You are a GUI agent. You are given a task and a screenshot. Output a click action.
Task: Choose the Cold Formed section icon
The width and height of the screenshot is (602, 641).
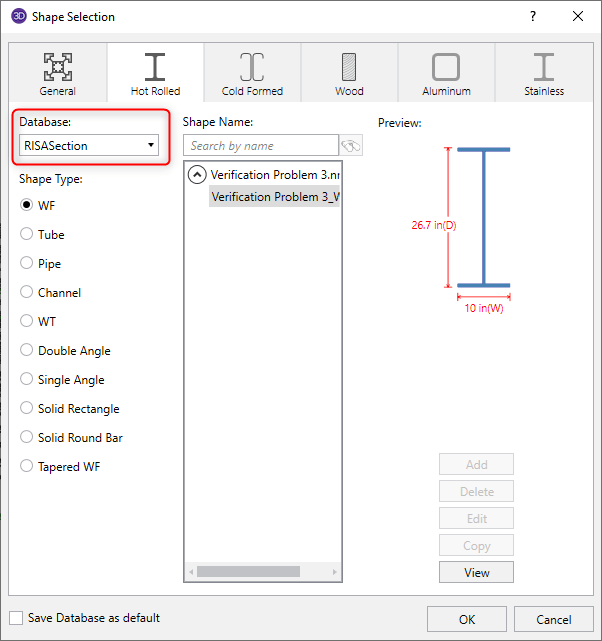click(x=252, y=67)
